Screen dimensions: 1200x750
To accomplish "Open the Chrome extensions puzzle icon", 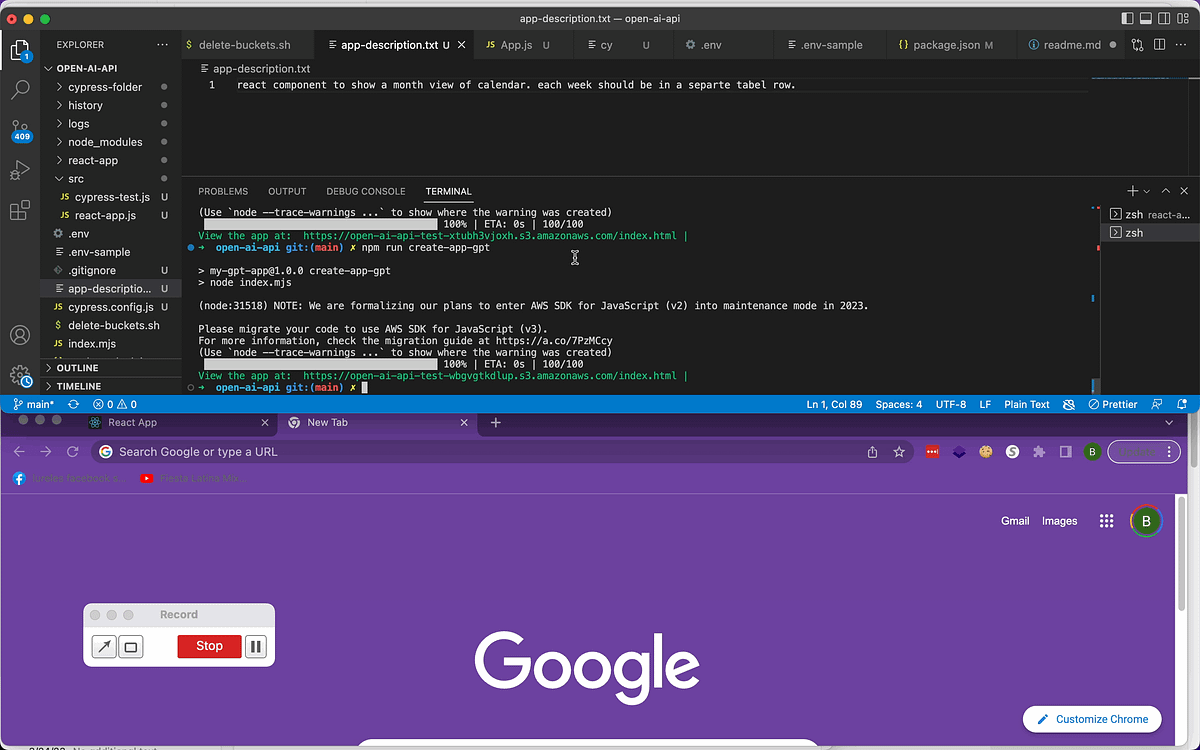I will tap(1038, 452).
